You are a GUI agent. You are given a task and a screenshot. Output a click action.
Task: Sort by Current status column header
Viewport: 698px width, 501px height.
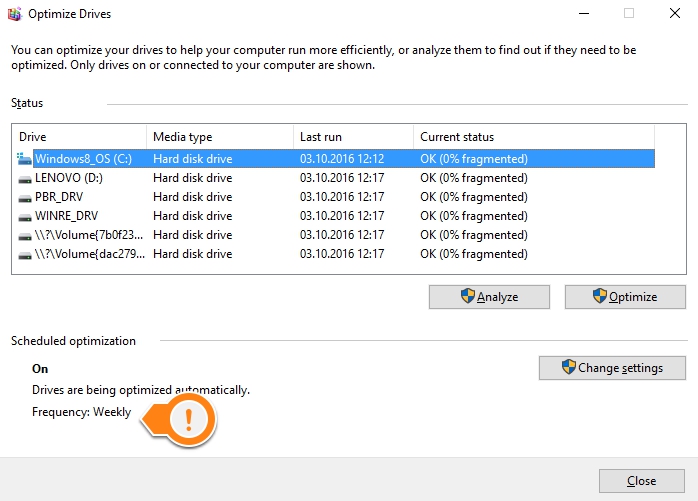[533, 137]
